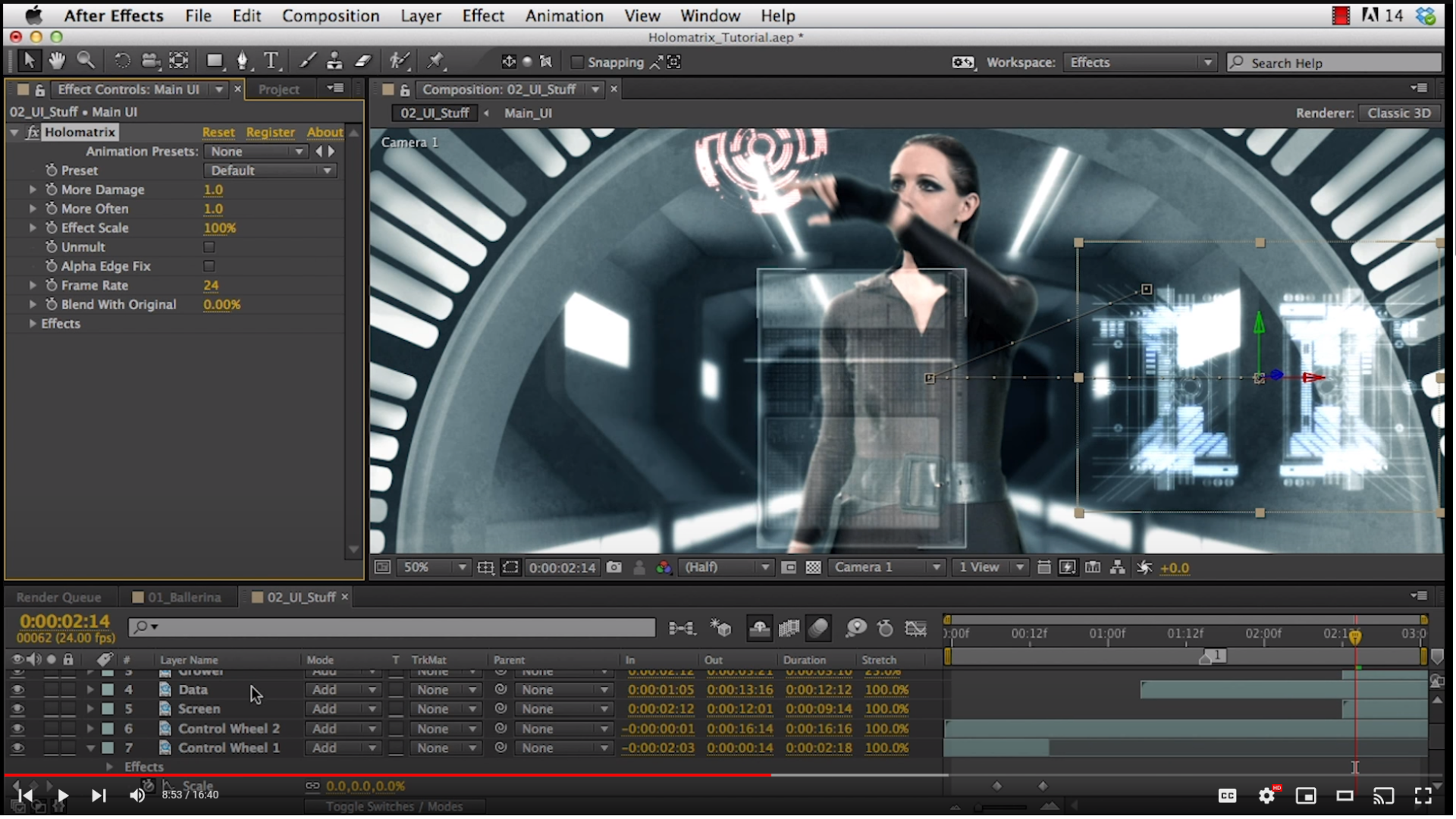
Task: Click the 0:00:02:14 timecode display
Action: coord(65,621)
